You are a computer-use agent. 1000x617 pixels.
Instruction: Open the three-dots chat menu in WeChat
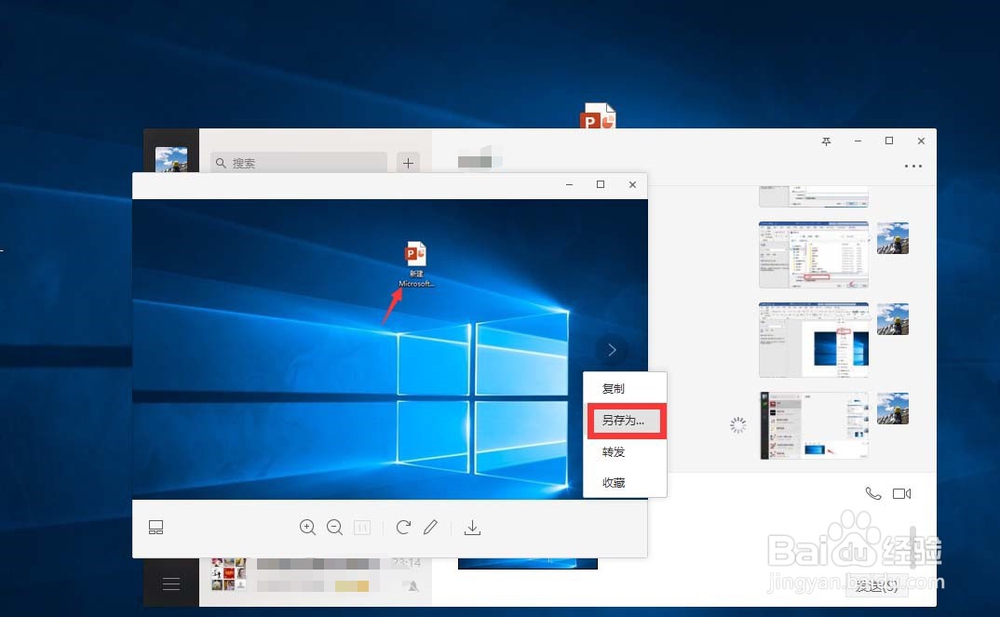click(x=913, y=166)
